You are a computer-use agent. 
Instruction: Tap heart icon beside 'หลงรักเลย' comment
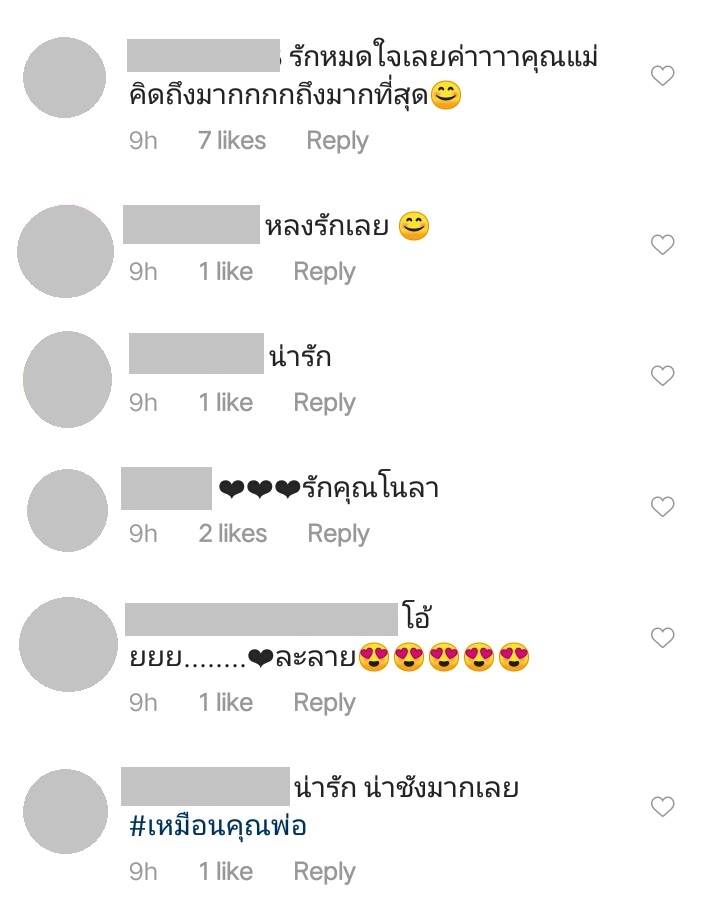[x=662, y=244]
